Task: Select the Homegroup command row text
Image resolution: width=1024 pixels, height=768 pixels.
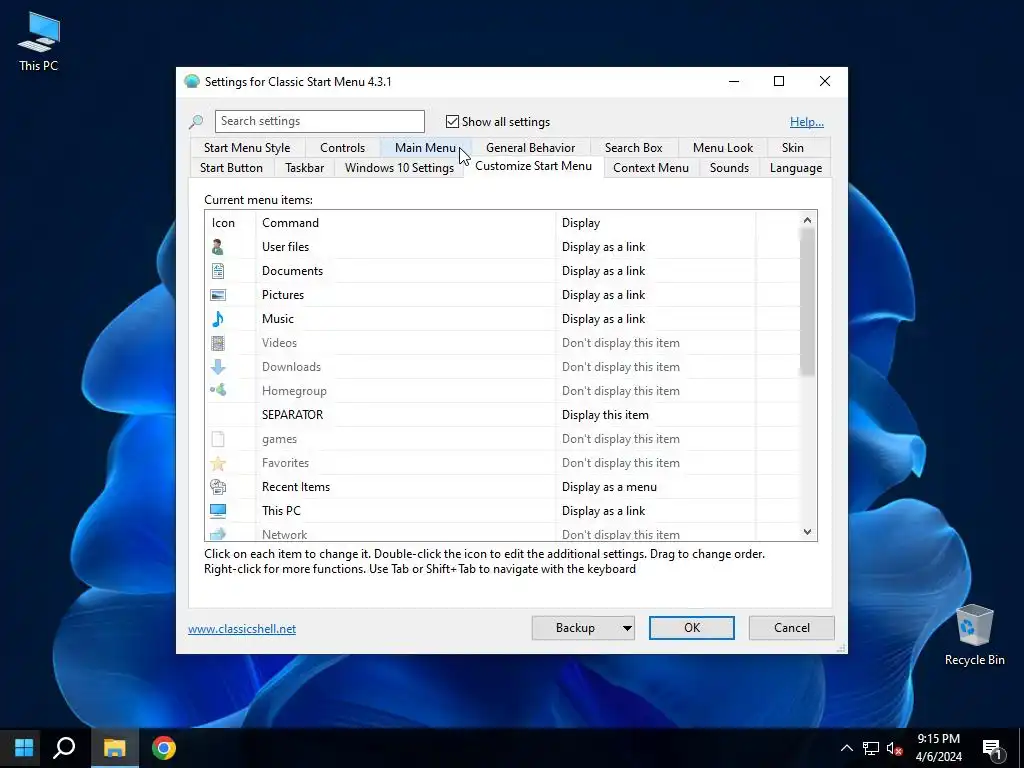Action: (294, 391)
